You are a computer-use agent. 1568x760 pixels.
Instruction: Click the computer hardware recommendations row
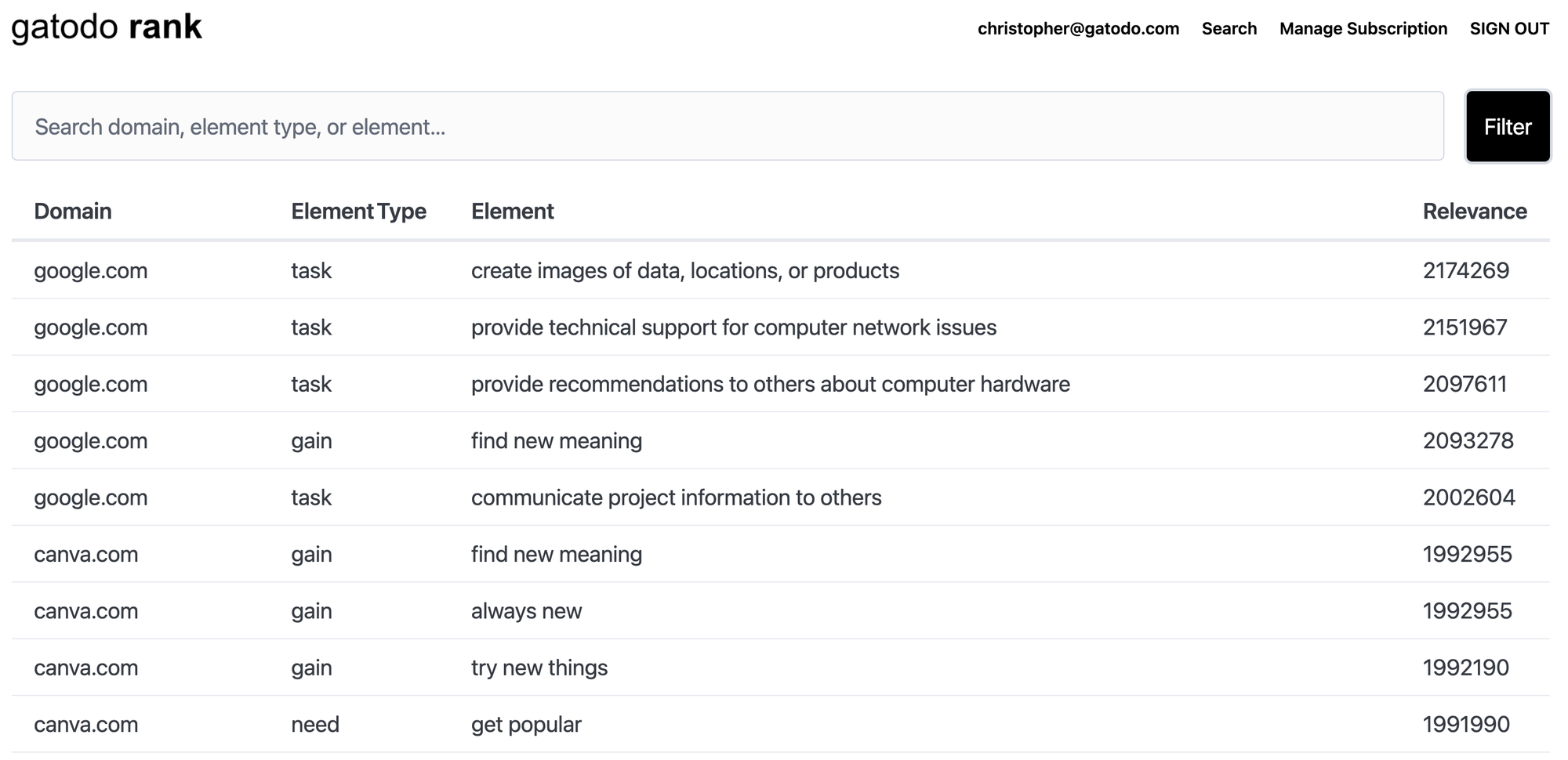[x=780, y=385]
